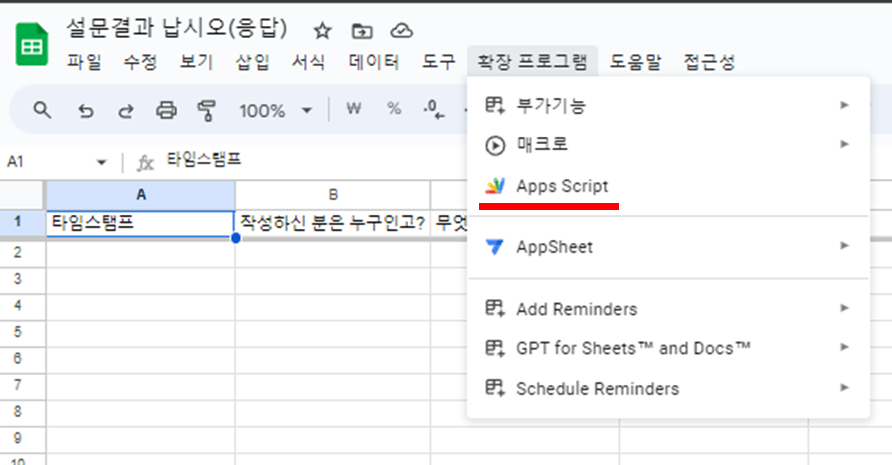Click the move to folder icon
Screen dimensions: 892x465
pyautogui.click(x=362, y=31)
